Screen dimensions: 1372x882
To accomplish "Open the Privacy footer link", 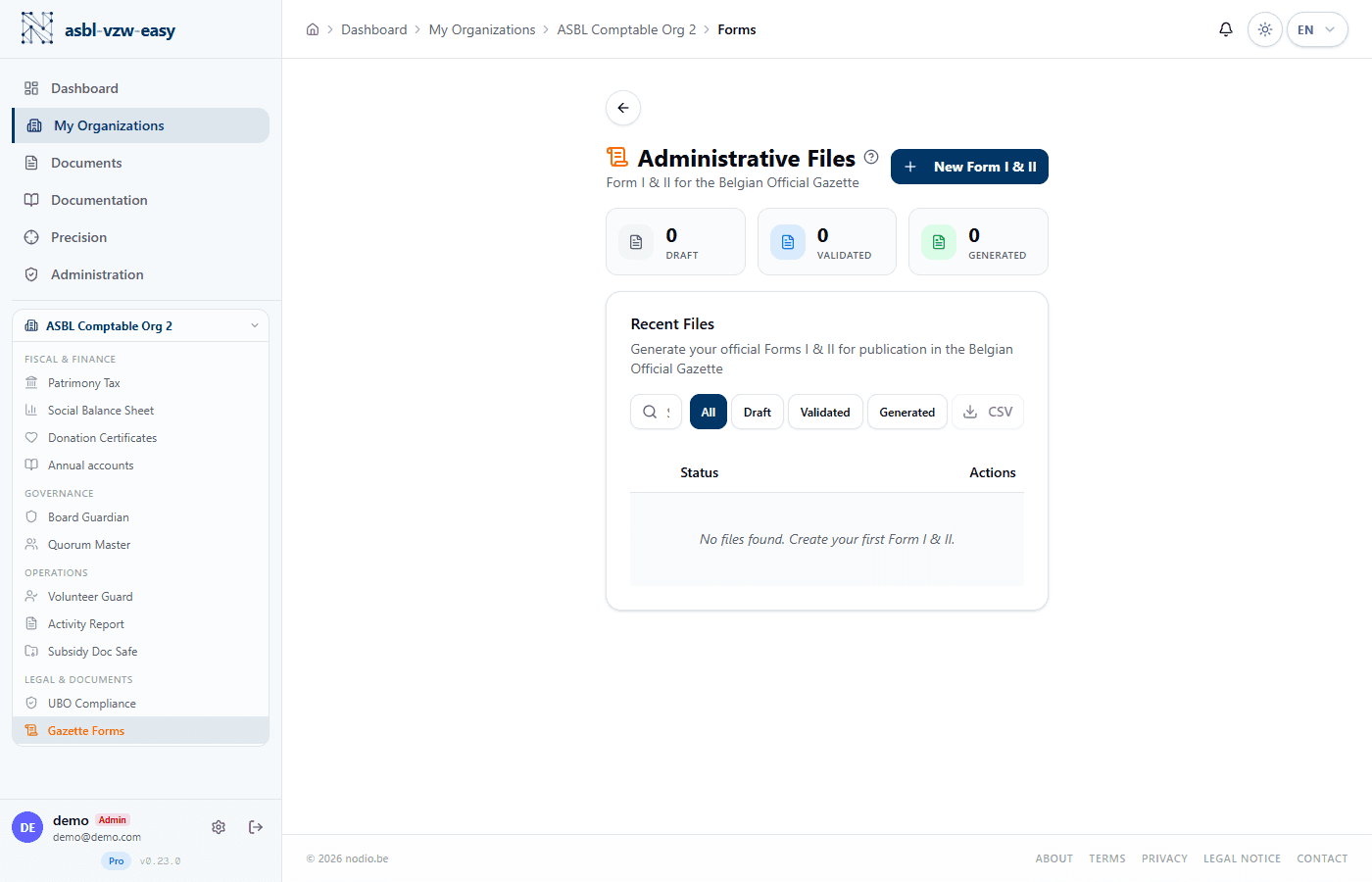I will pyautogui.click(x=1164, y=858).
